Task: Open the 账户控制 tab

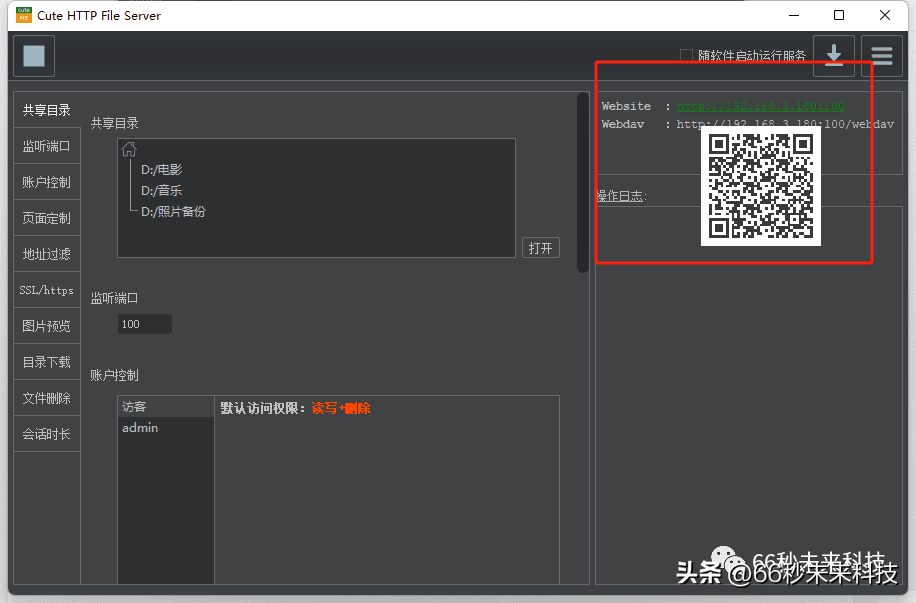Action: [x=46, y=181]
